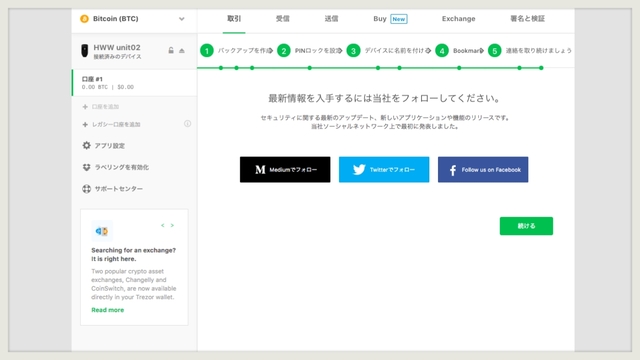Switch to the 取引 tab
The width and height of the screenshot is (640, 360).
234,19
